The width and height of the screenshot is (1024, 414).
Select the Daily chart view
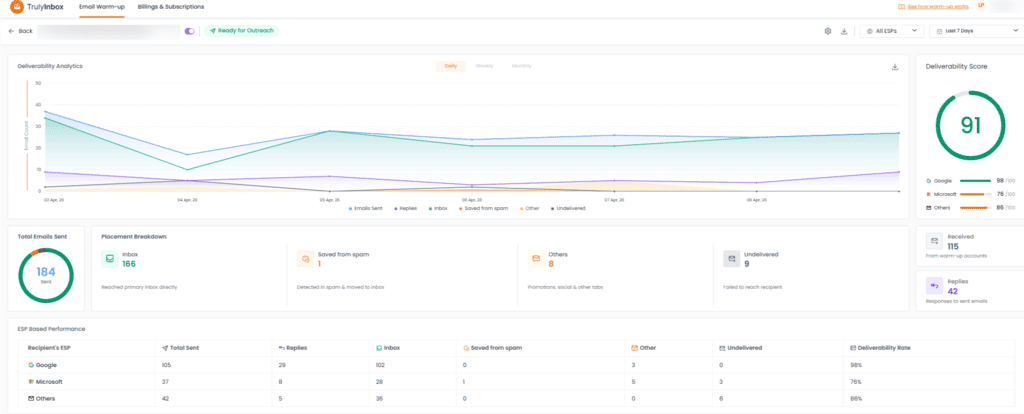click(451, 66)
